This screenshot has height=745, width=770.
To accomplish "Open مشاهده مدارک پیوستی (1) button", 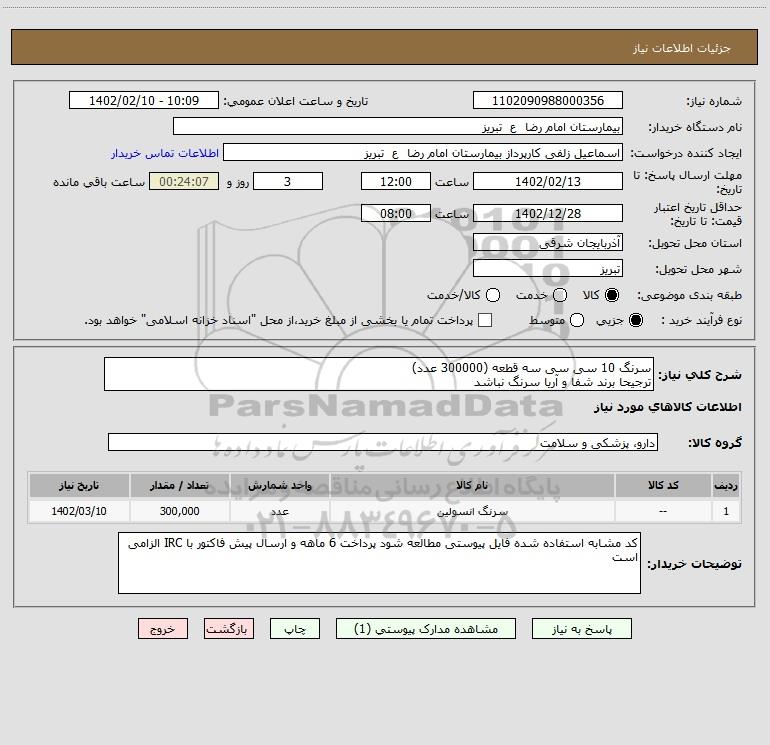I will (426, 629).
